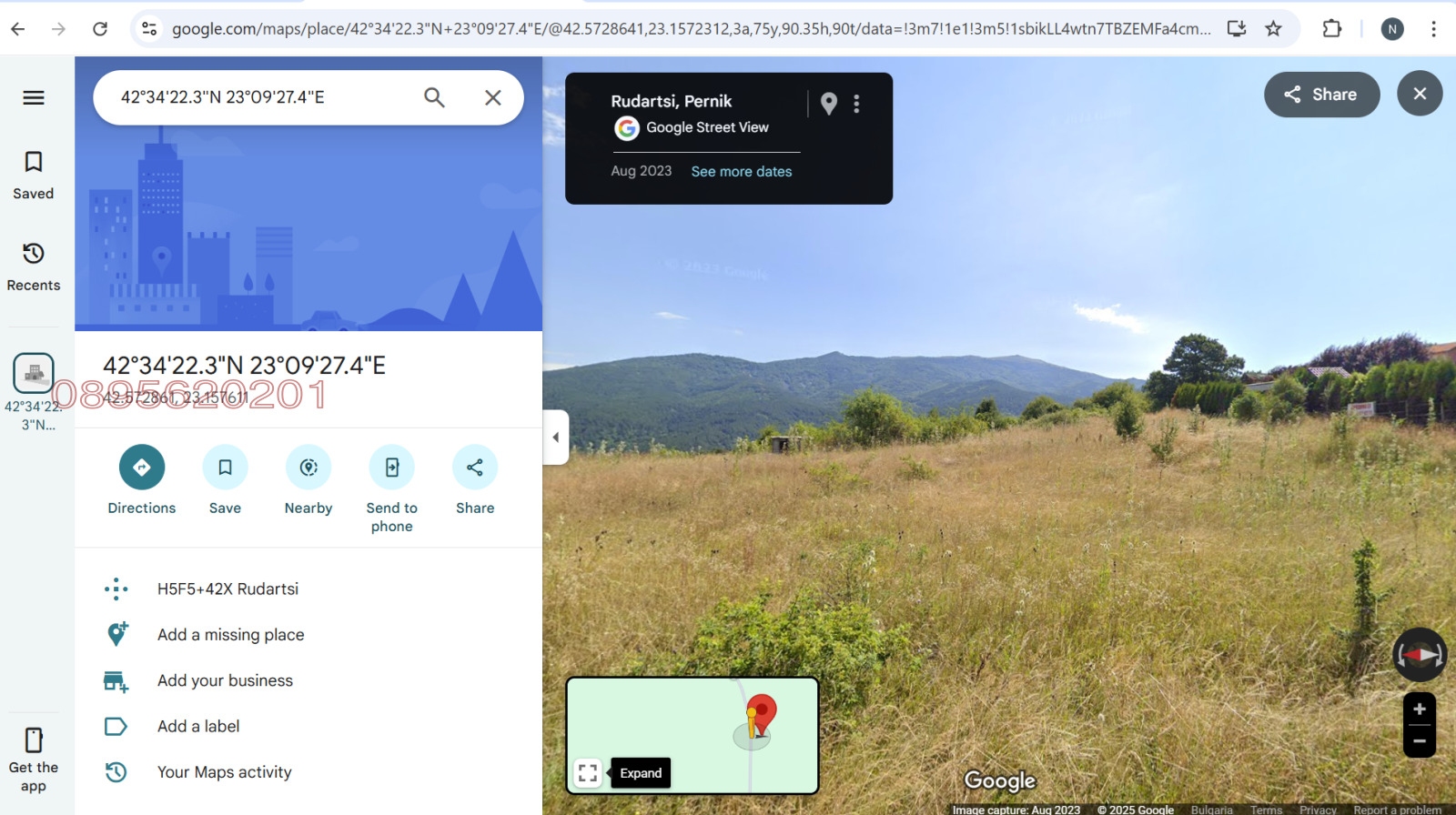Send location to phone
The image size is (1456, 815).
pos(391,468)
